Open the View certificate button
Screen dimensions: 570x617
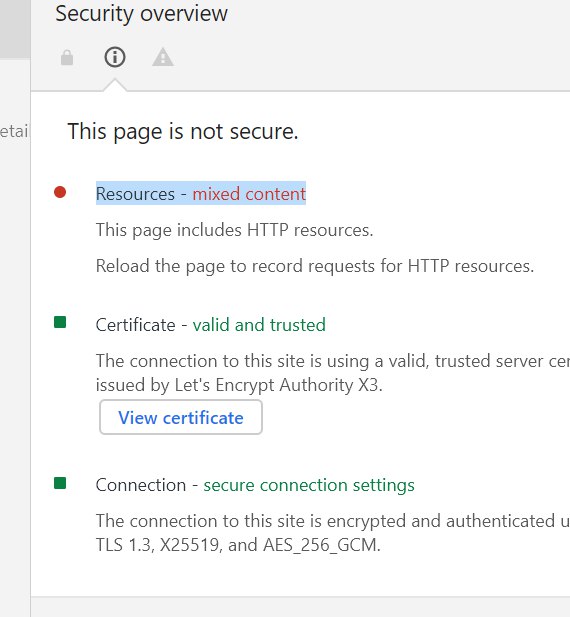[181, 417]
